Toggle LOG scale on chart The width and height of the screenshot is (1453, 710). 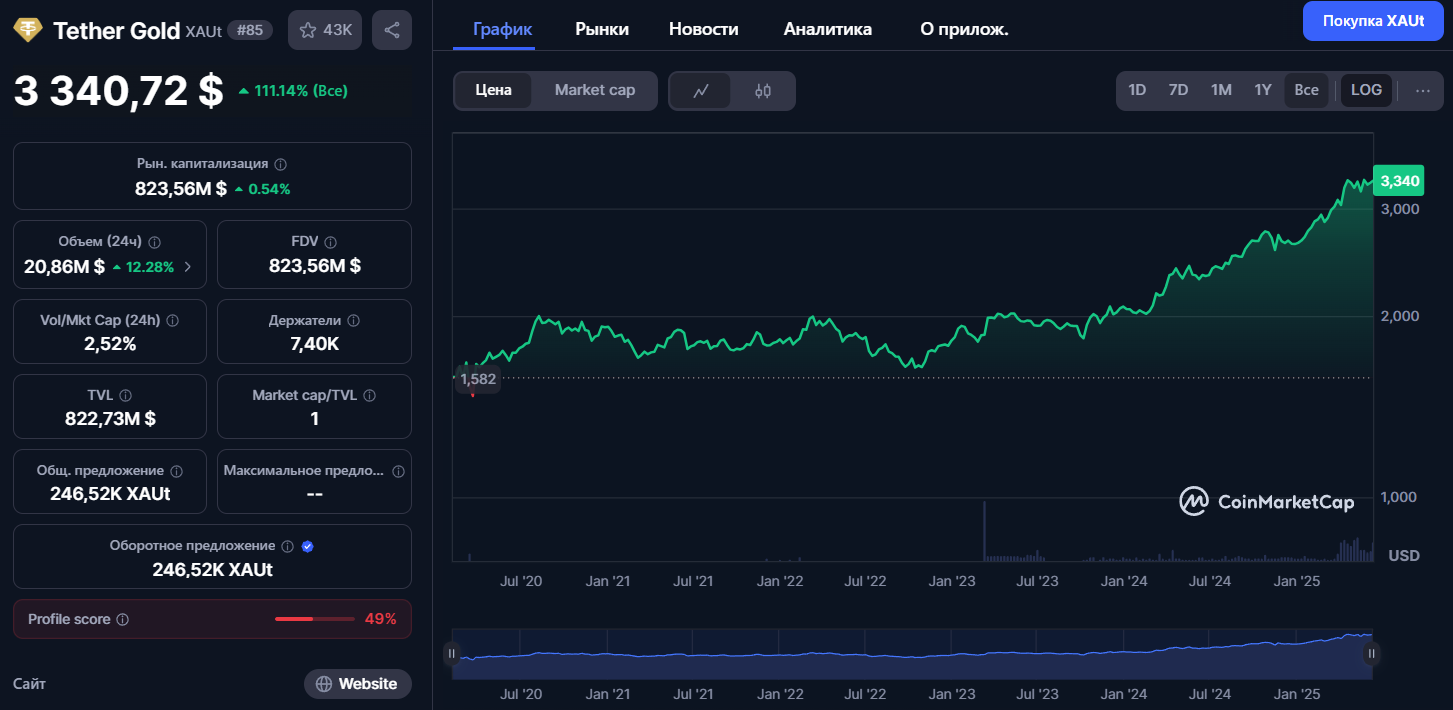pos(1366,90)
